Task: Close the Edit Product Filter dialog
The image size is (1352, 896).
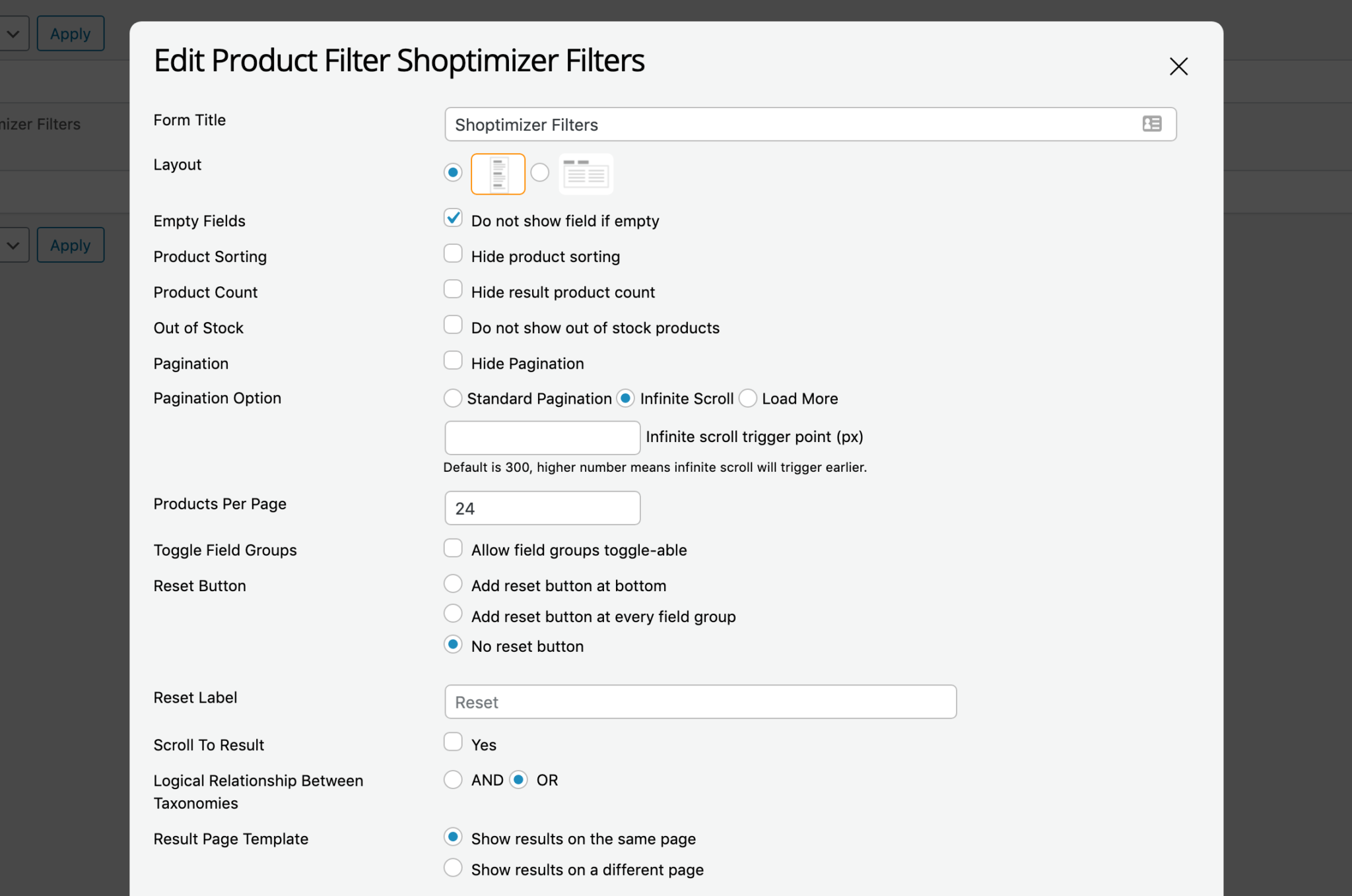Action: [x=1178, y=66]
